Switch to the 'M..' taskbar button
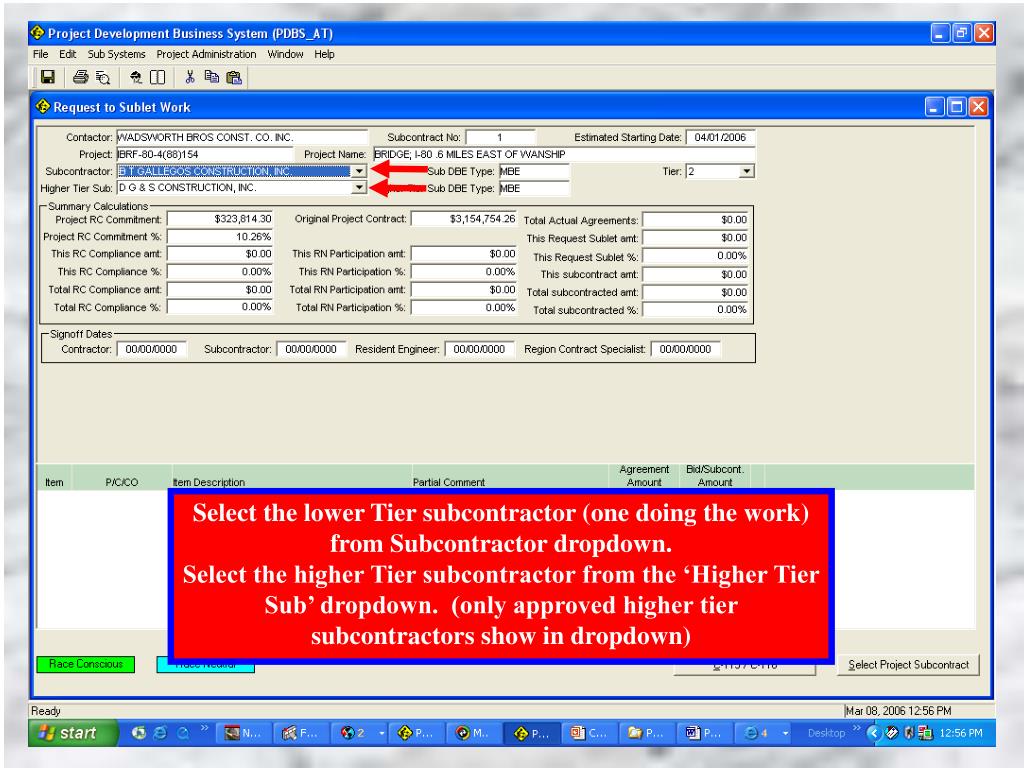 point(472,733)
